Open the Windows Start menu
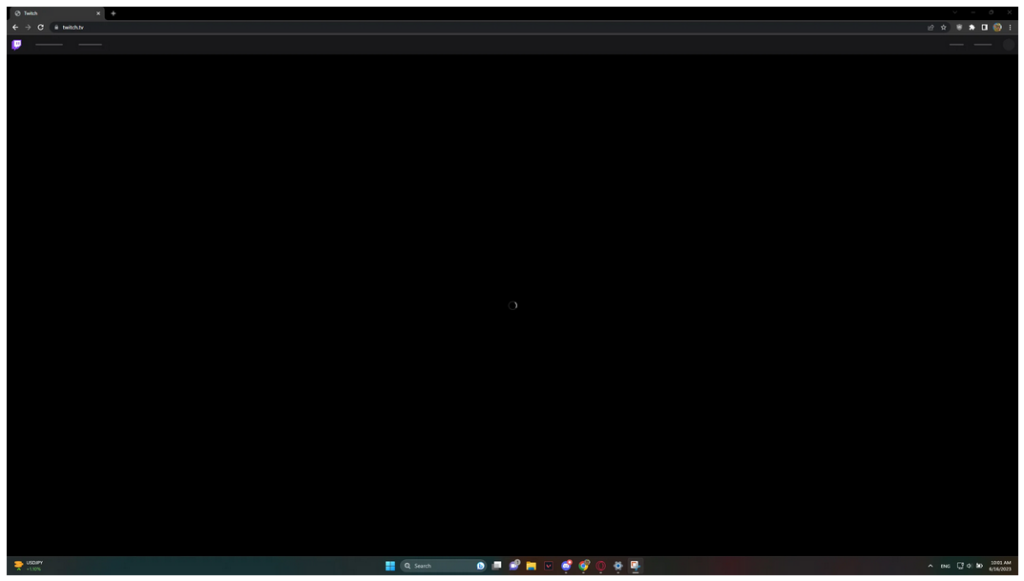 [x=390, y=566]
